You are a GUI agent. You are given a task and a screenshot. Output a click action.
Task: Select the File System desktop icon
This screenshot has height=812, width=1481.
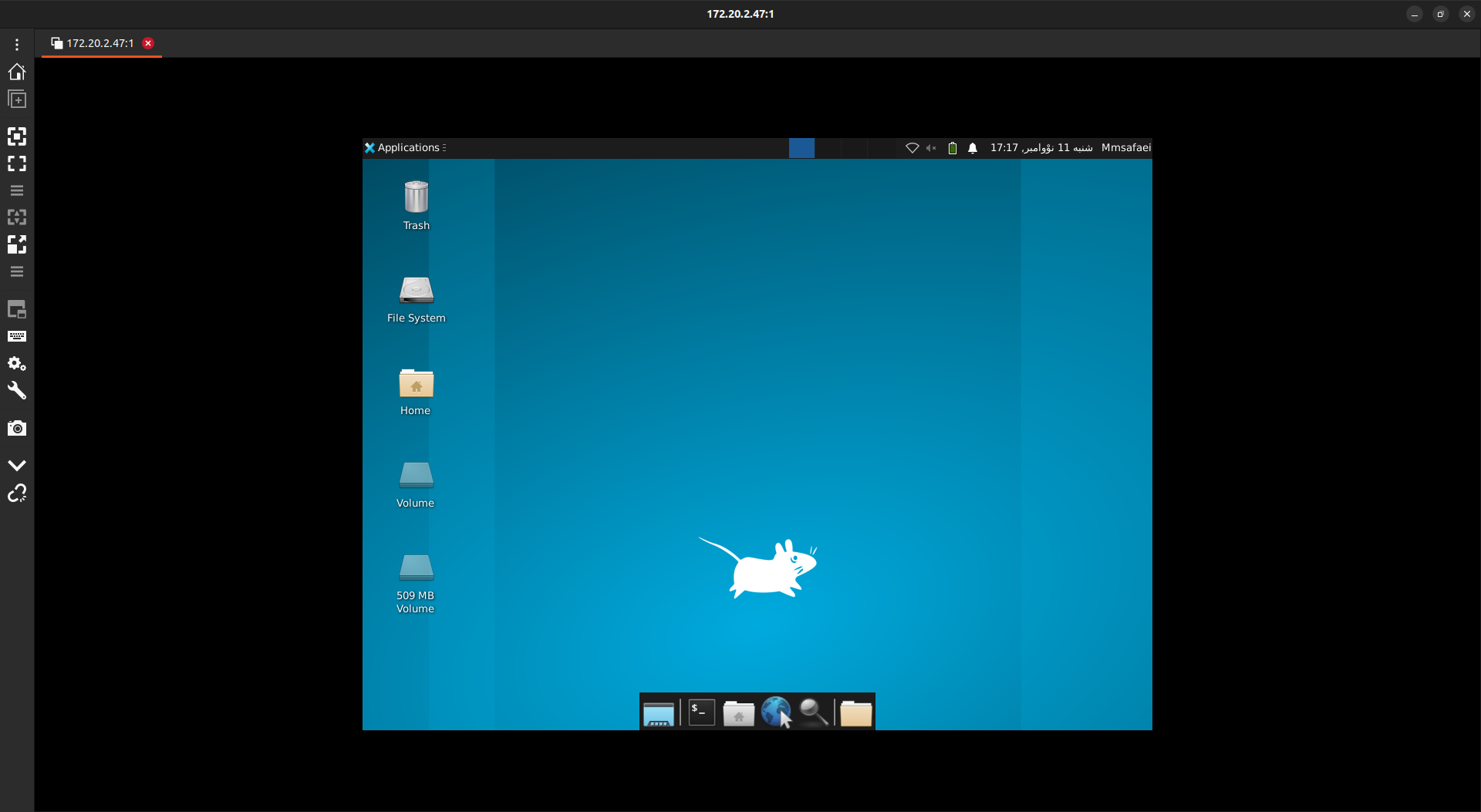(417, 299)
